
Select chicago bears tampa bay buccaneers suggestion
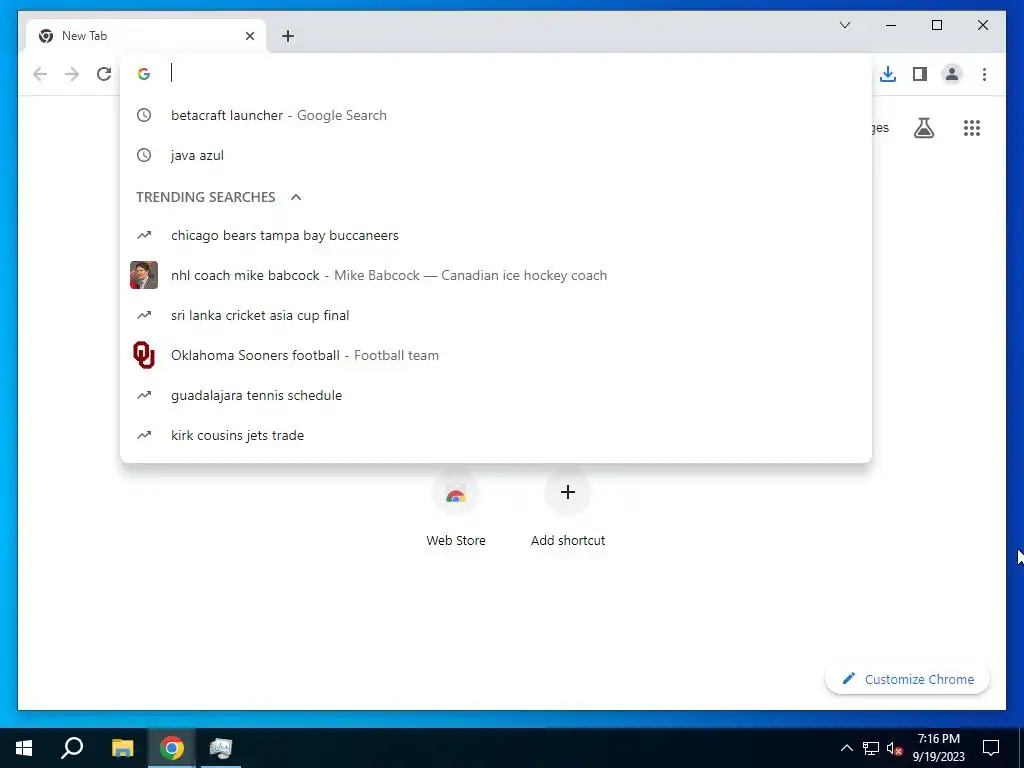pyautogui.click(x=496, y=235)
